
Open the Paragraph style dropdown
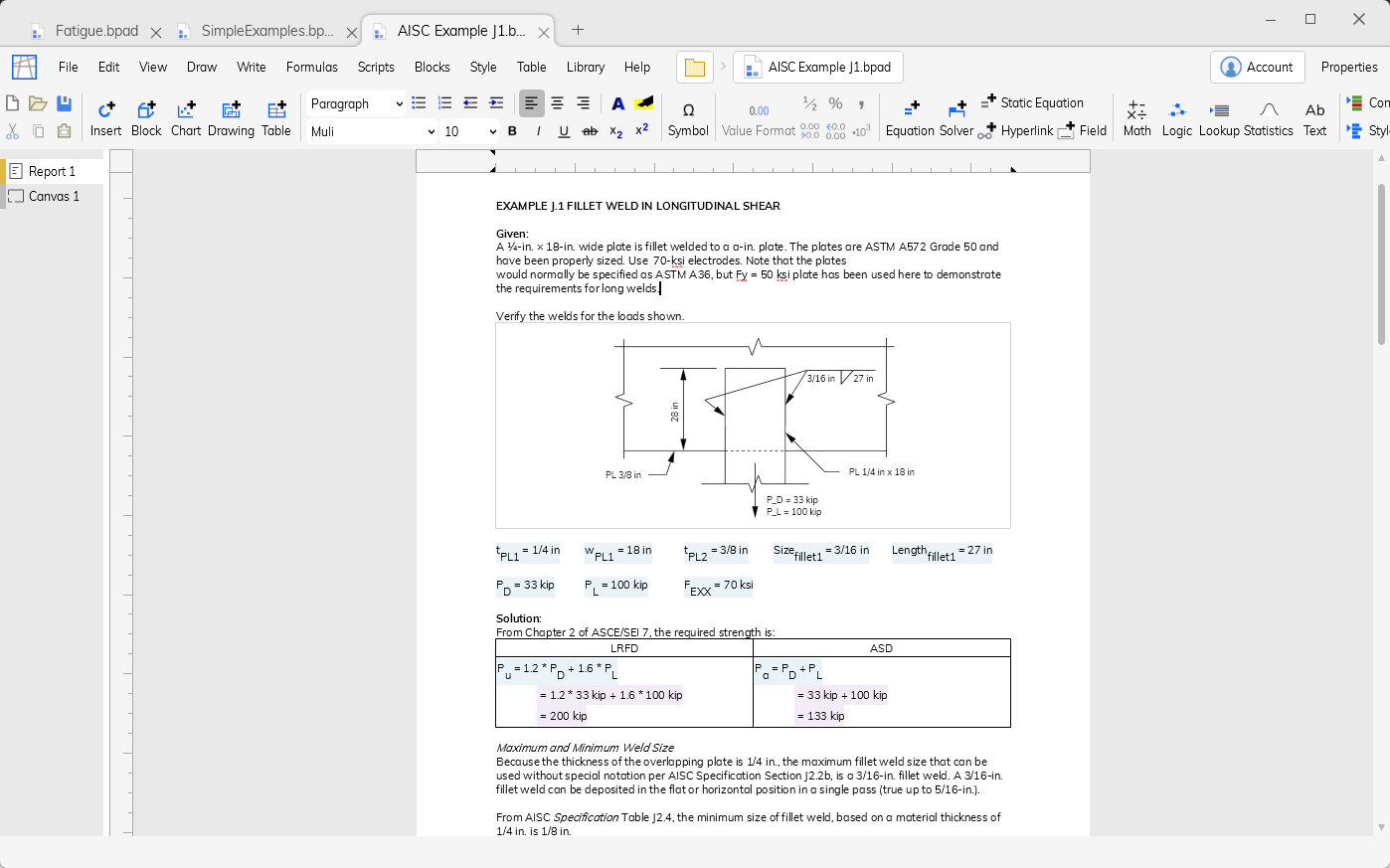tap(356, 103)
